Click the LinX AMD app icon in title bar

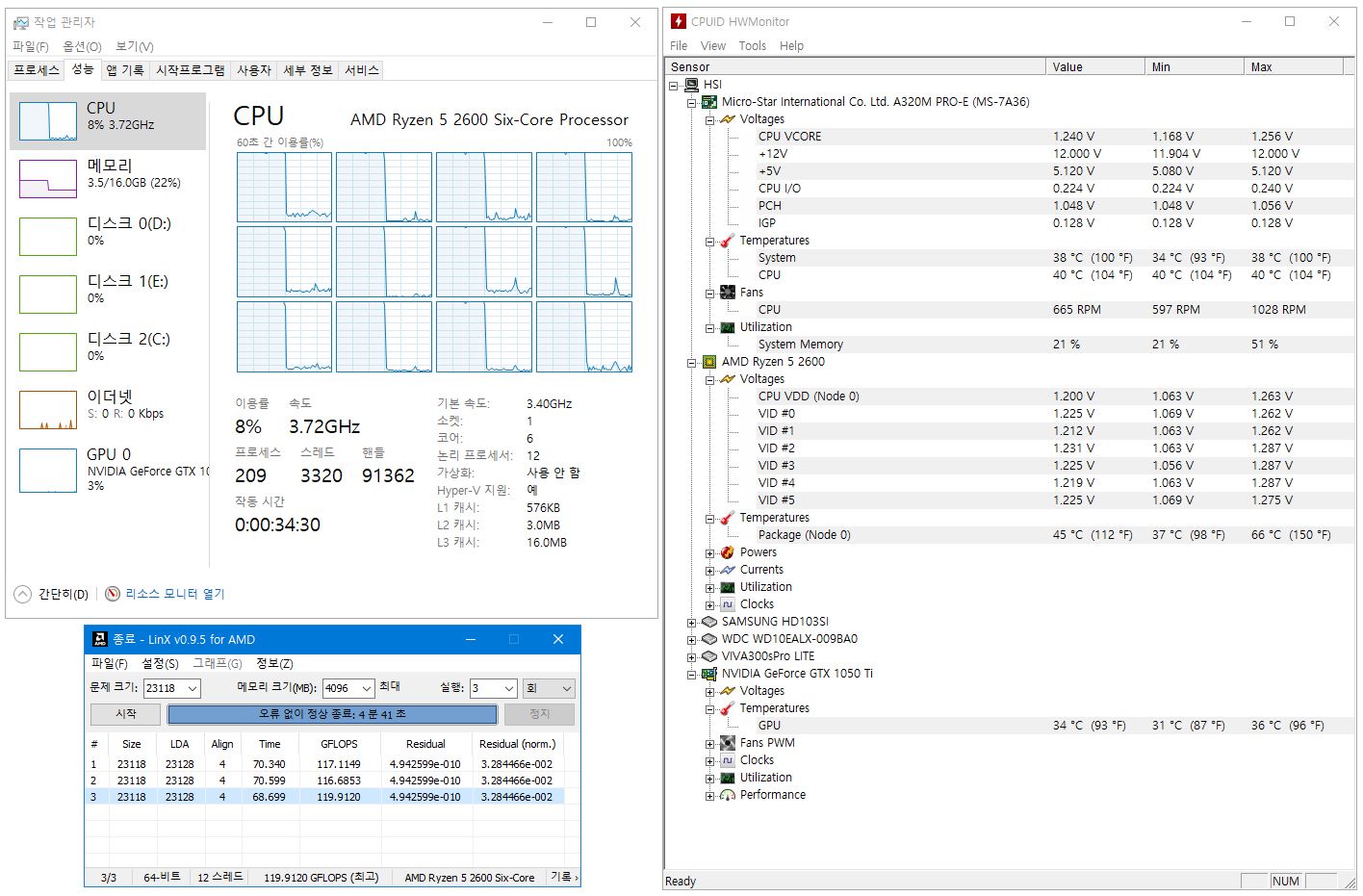99,639
